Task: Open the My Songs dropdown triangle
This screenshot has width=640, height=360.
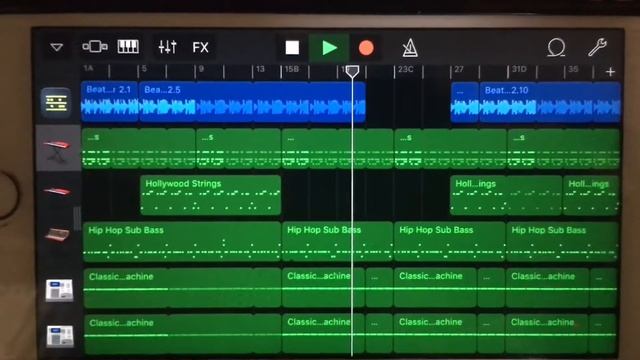Action: [56, 47]
